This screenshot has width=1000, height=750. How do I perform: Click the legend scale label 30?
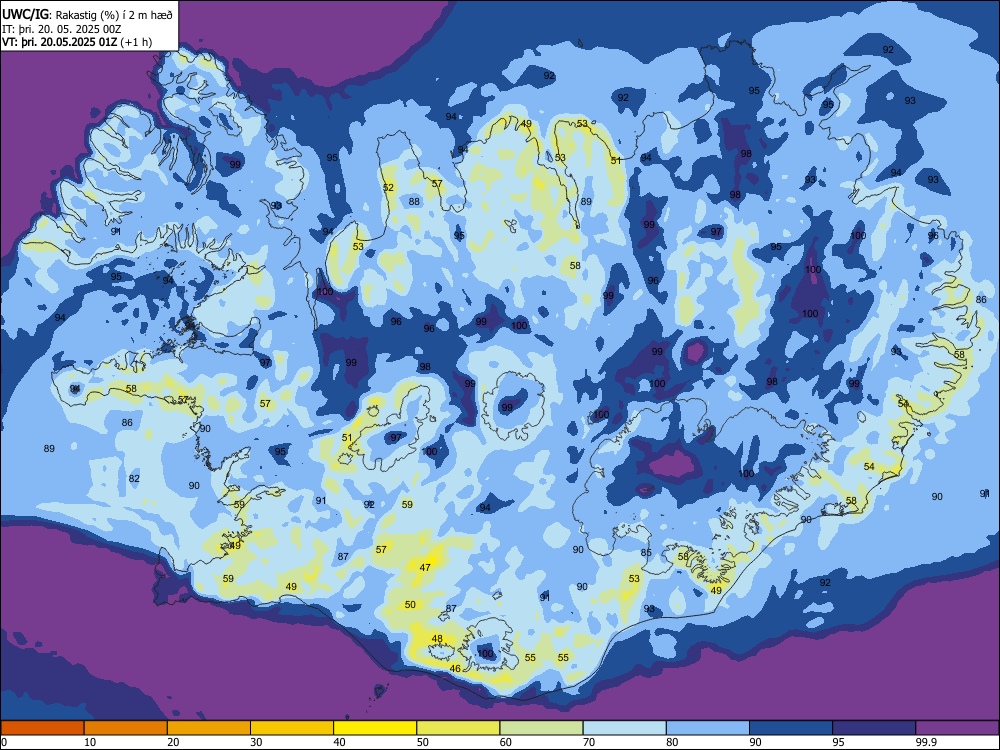point(256,742)
